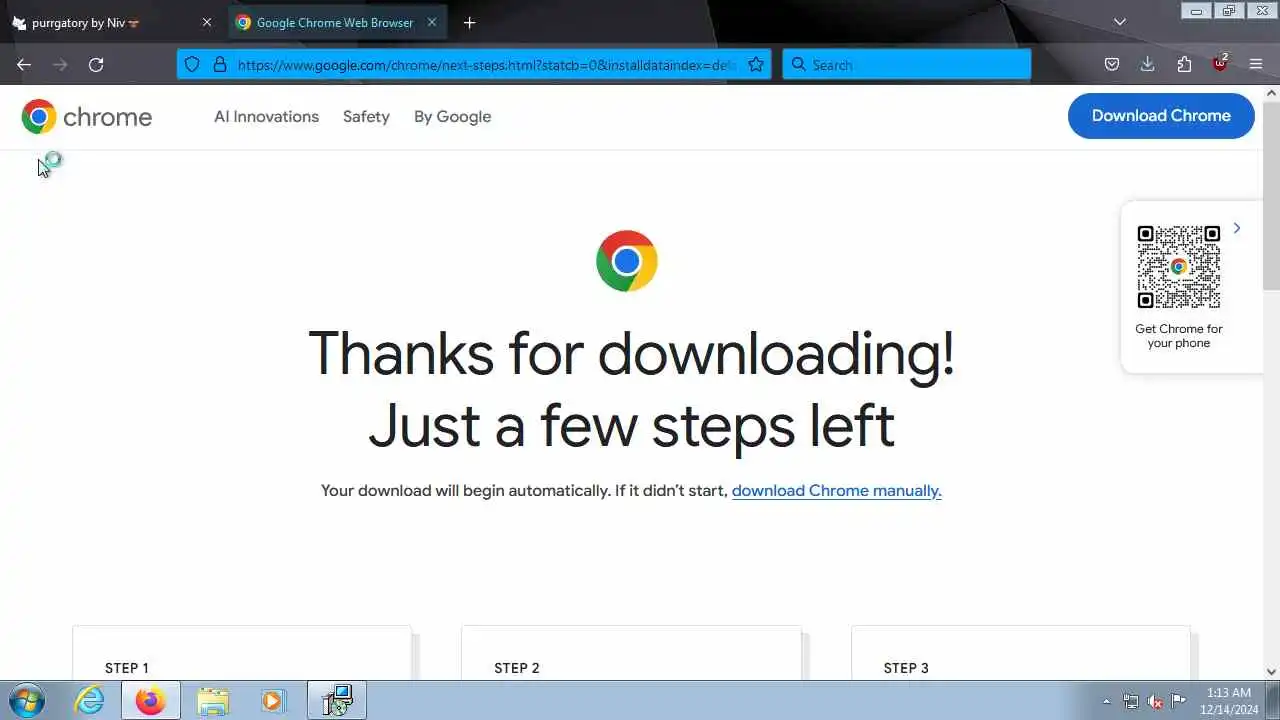Image resolution: width=1280 pixels, height=720 pixels.
Task: Go back to the previous page
Action: [x=24, y=65]
